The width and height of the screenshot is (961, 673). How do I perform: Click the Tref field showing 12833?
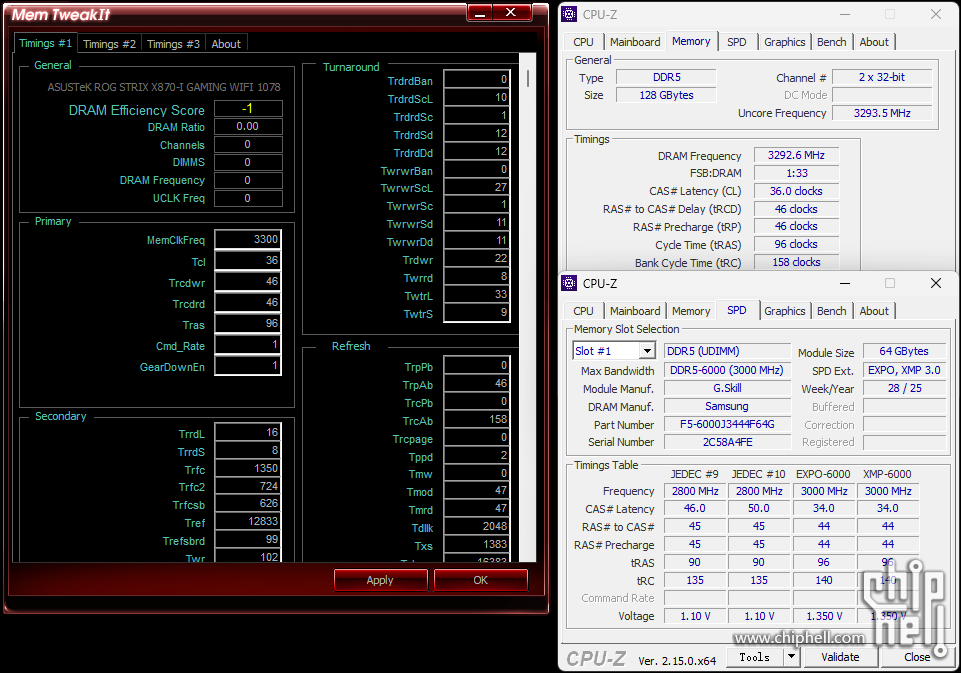(248, 521)
